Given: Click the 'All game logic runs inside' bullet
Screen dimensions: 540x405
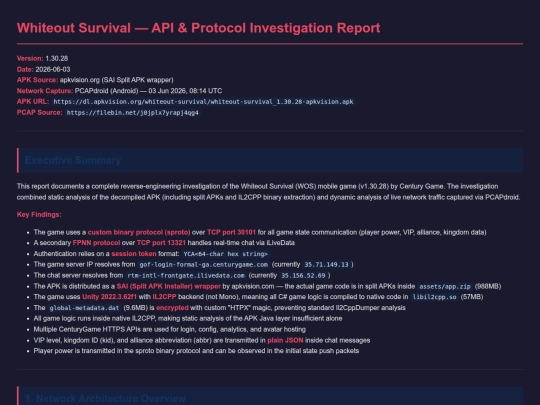Looking at the screenshot, I should 188,319.
